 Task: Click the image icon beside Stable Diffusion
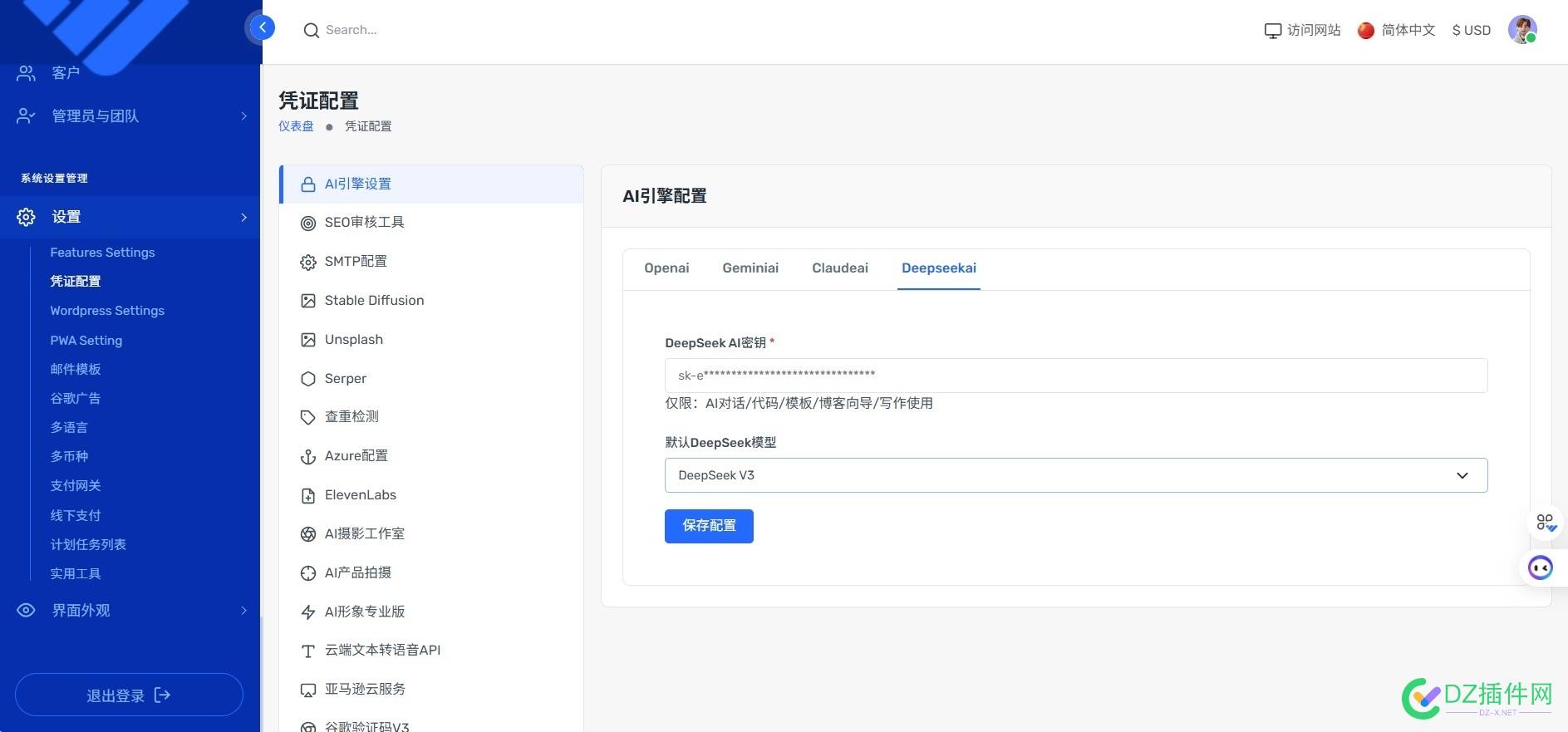click(307, 301)
